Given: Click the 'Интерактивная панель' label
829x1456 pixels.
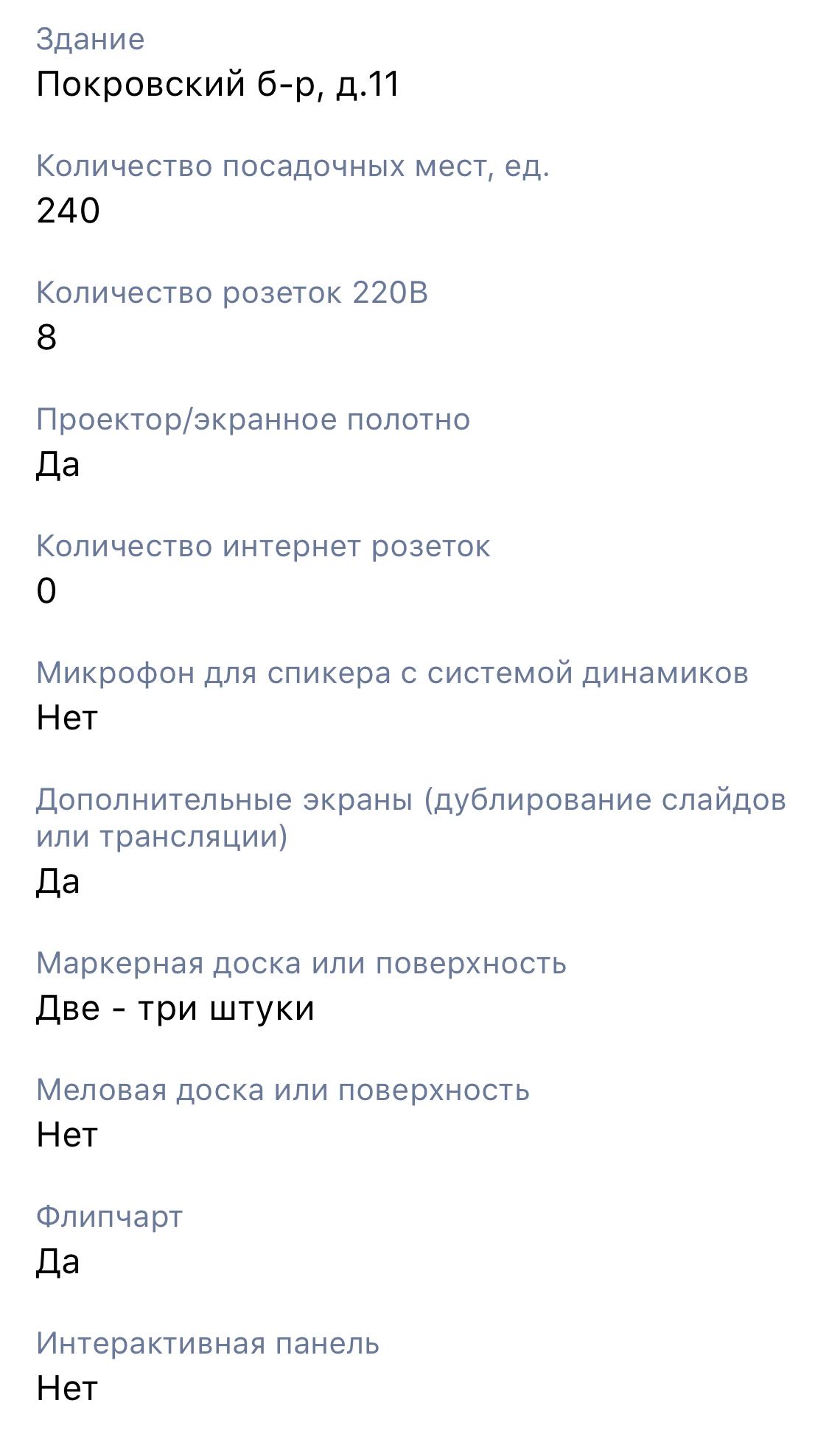Looking at the screenshot, I should point(207,1343).
